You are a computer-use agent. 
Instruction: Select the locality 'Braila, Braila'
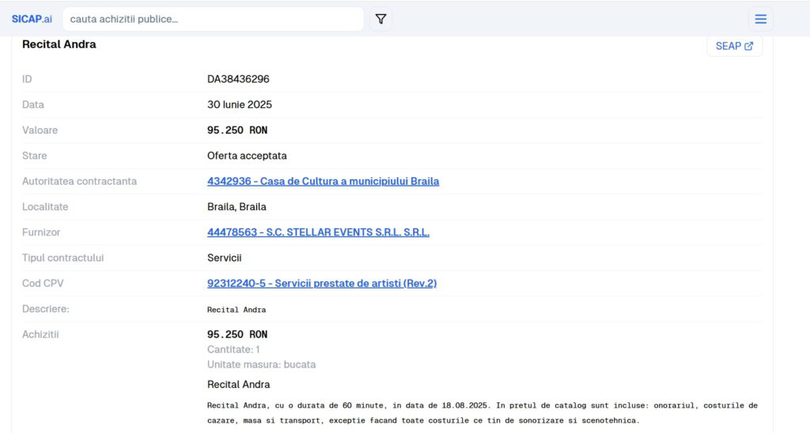pyautogui.click(x=237, y=207)
